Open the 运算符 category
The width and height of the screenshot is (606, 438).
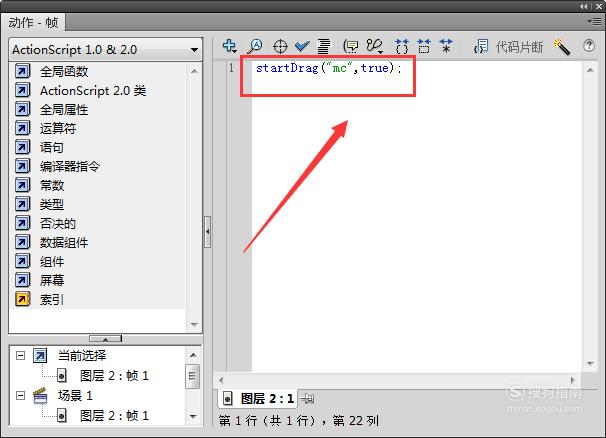(58, 128)
